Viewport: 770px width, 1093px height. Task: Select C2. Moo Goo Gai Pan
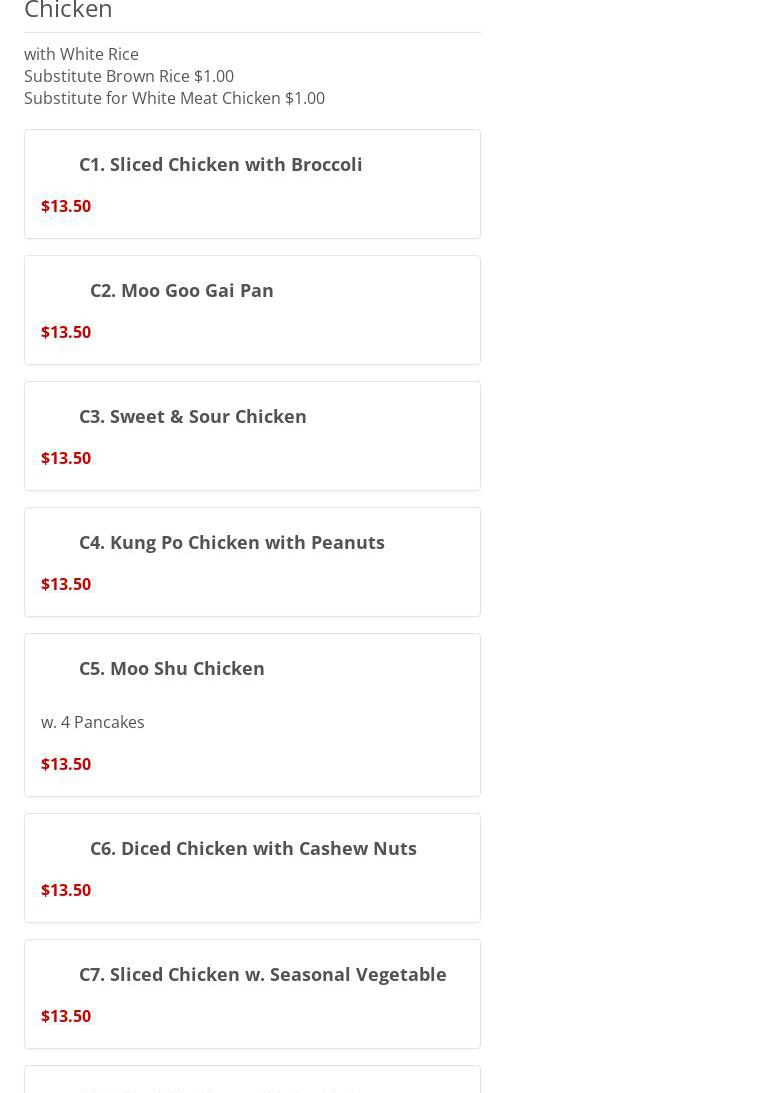click(181, 291)
